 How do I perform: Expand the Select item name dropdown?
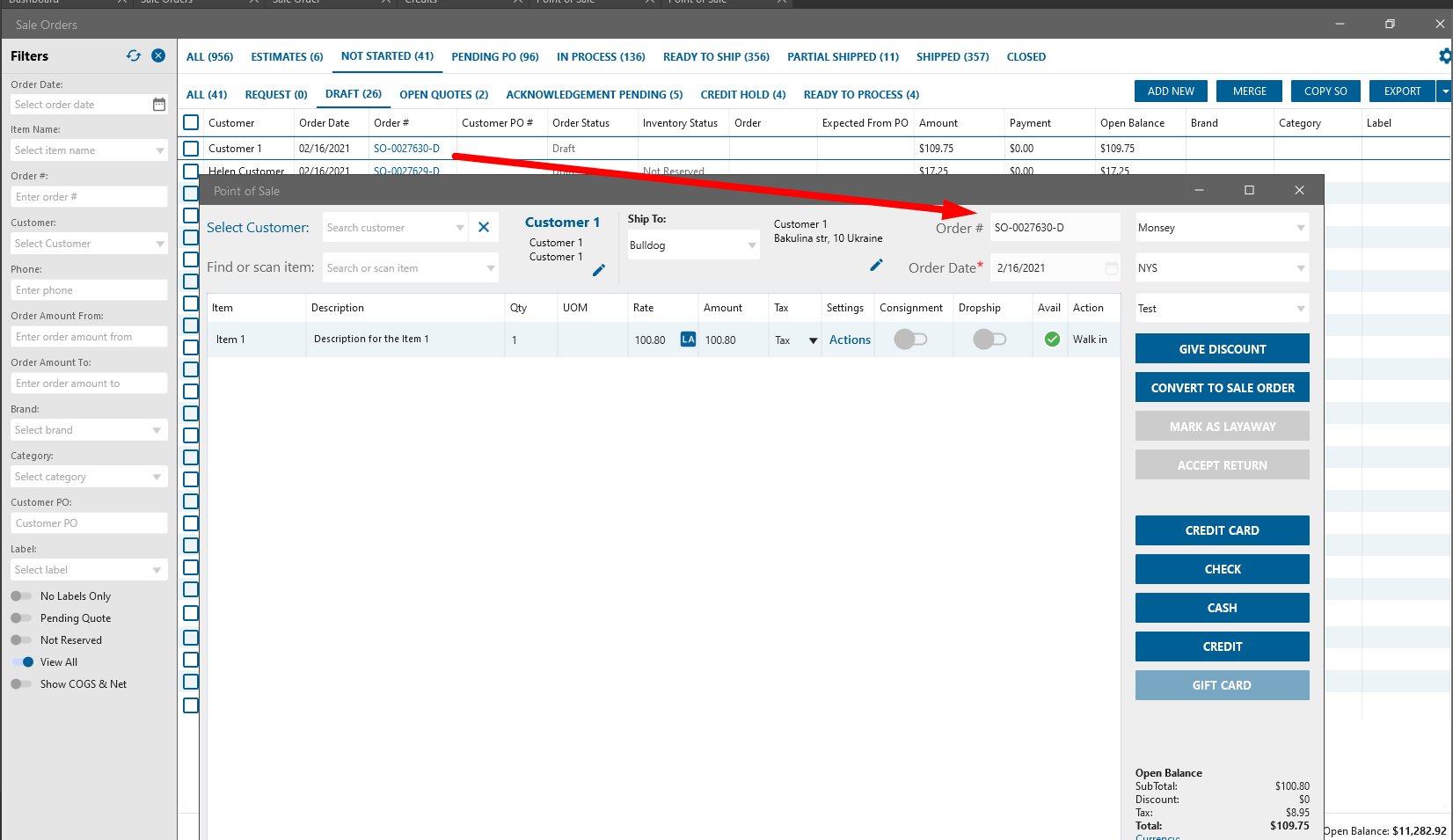point(160,150)
